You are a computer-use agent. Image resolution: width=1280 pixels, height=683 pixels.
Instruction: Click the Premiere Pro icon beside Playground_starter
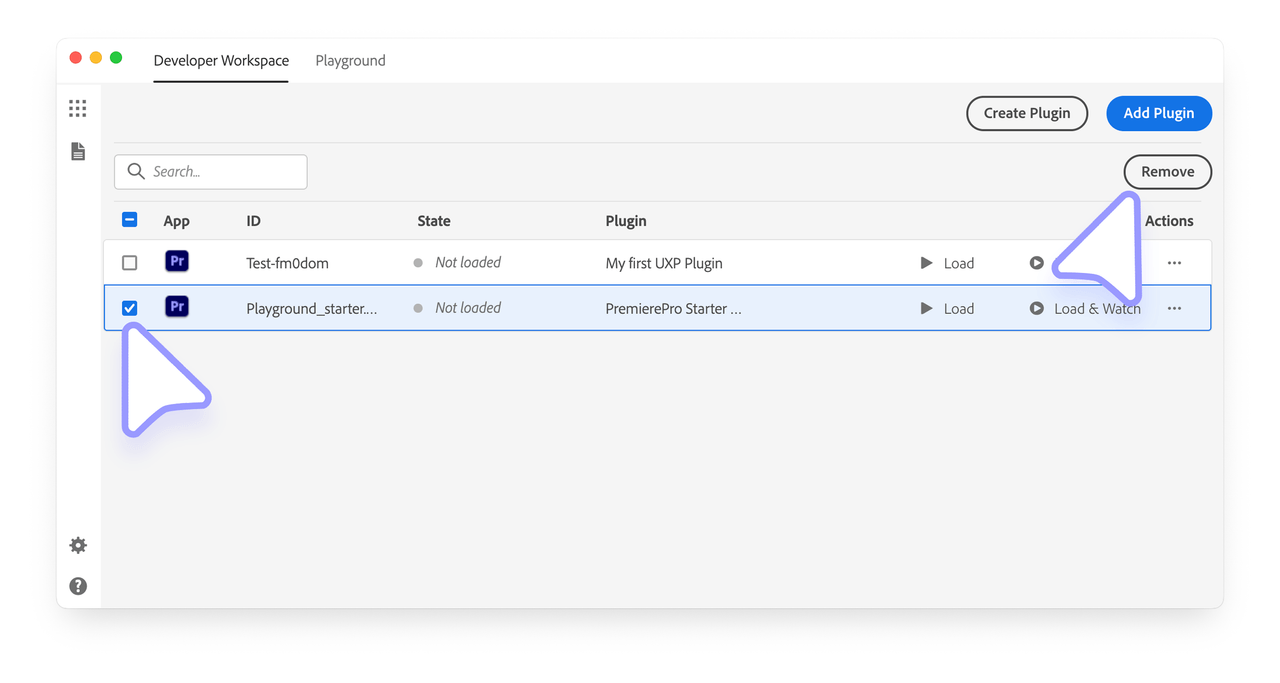click(x=176, y=307)
